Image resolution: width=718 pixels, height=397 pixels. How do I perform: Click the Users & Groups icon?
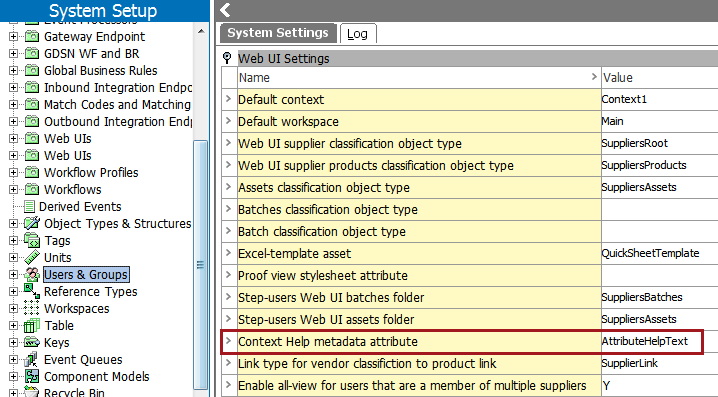coord(32,274)
